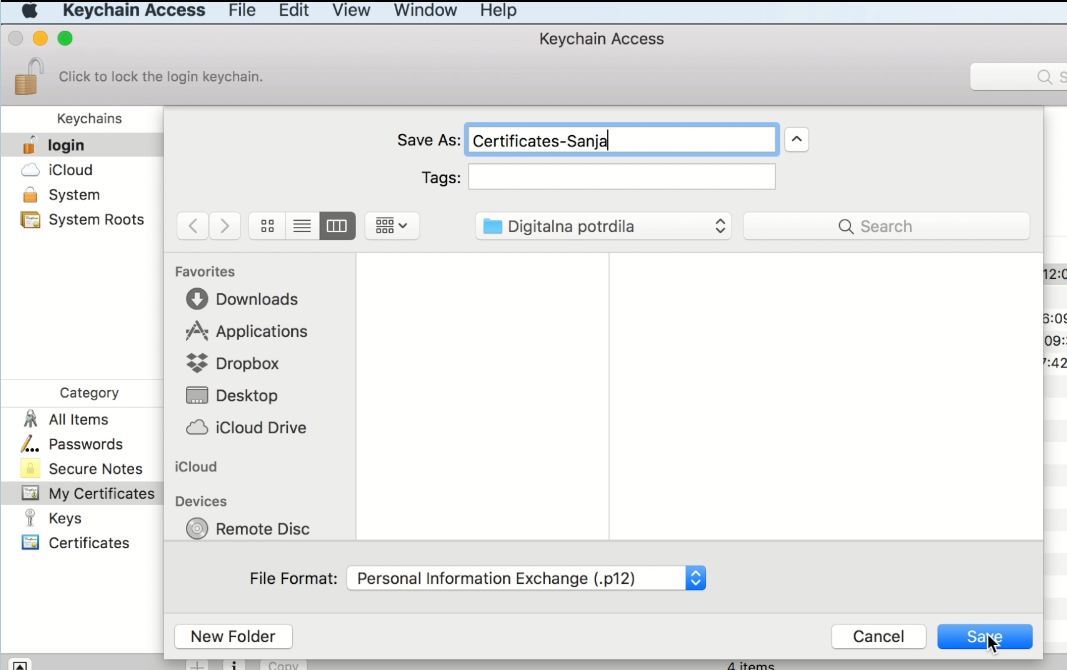Open Downloads in Favorites sidebar
This screenshot has width=1067, height=670.
point(242,299)
